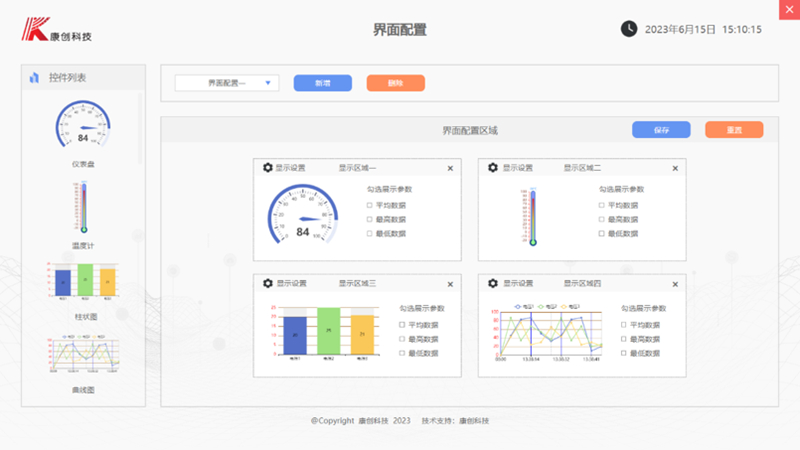Click the blue 保存 button
800x450 pixels.
pos(661,130)
